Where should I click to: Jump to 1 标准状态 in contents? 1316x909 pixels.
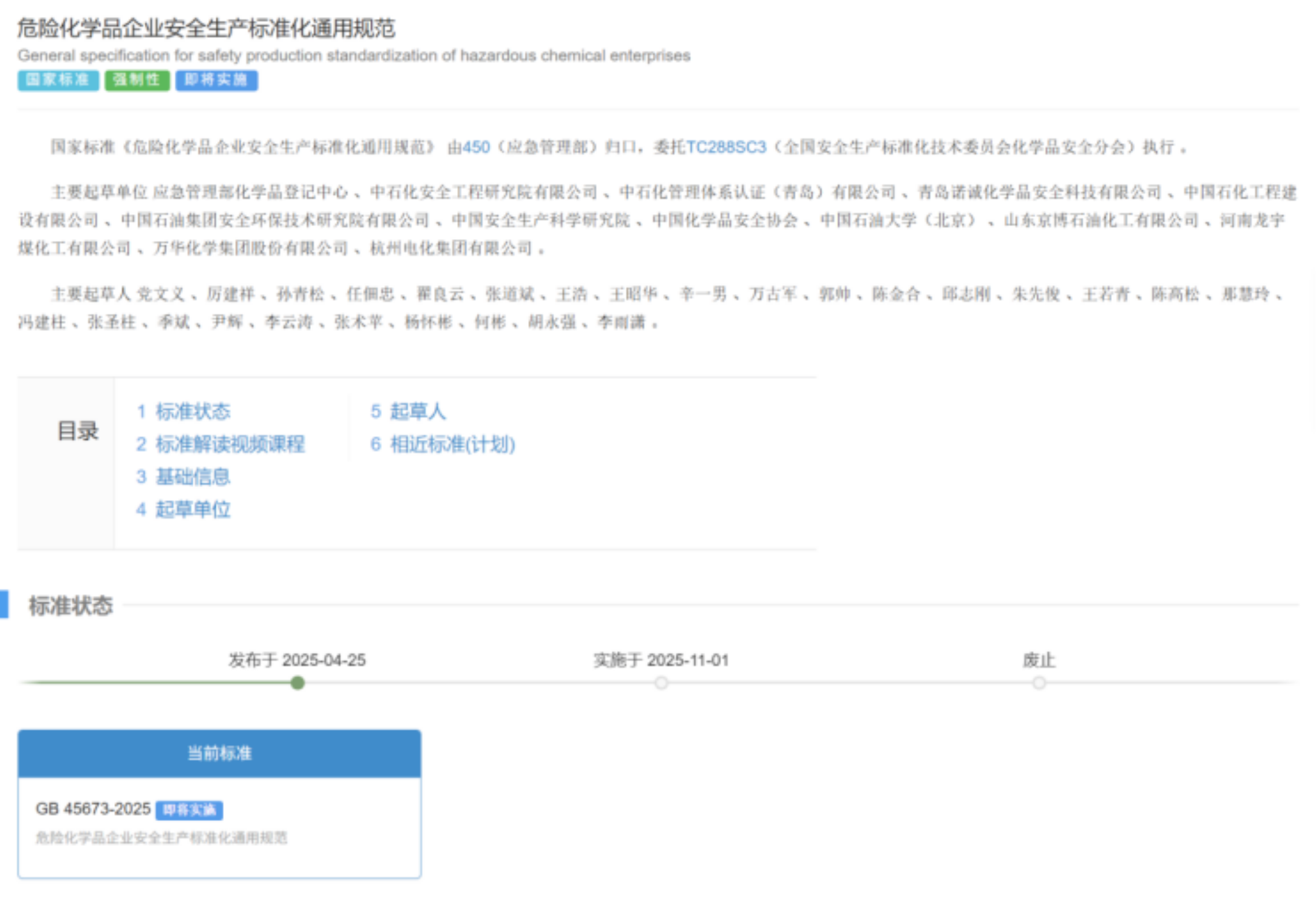coord(184,411)
